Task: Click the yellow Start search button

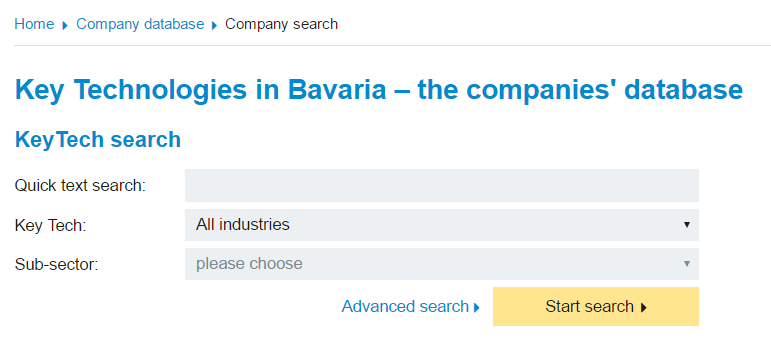Action: point(595,306)
